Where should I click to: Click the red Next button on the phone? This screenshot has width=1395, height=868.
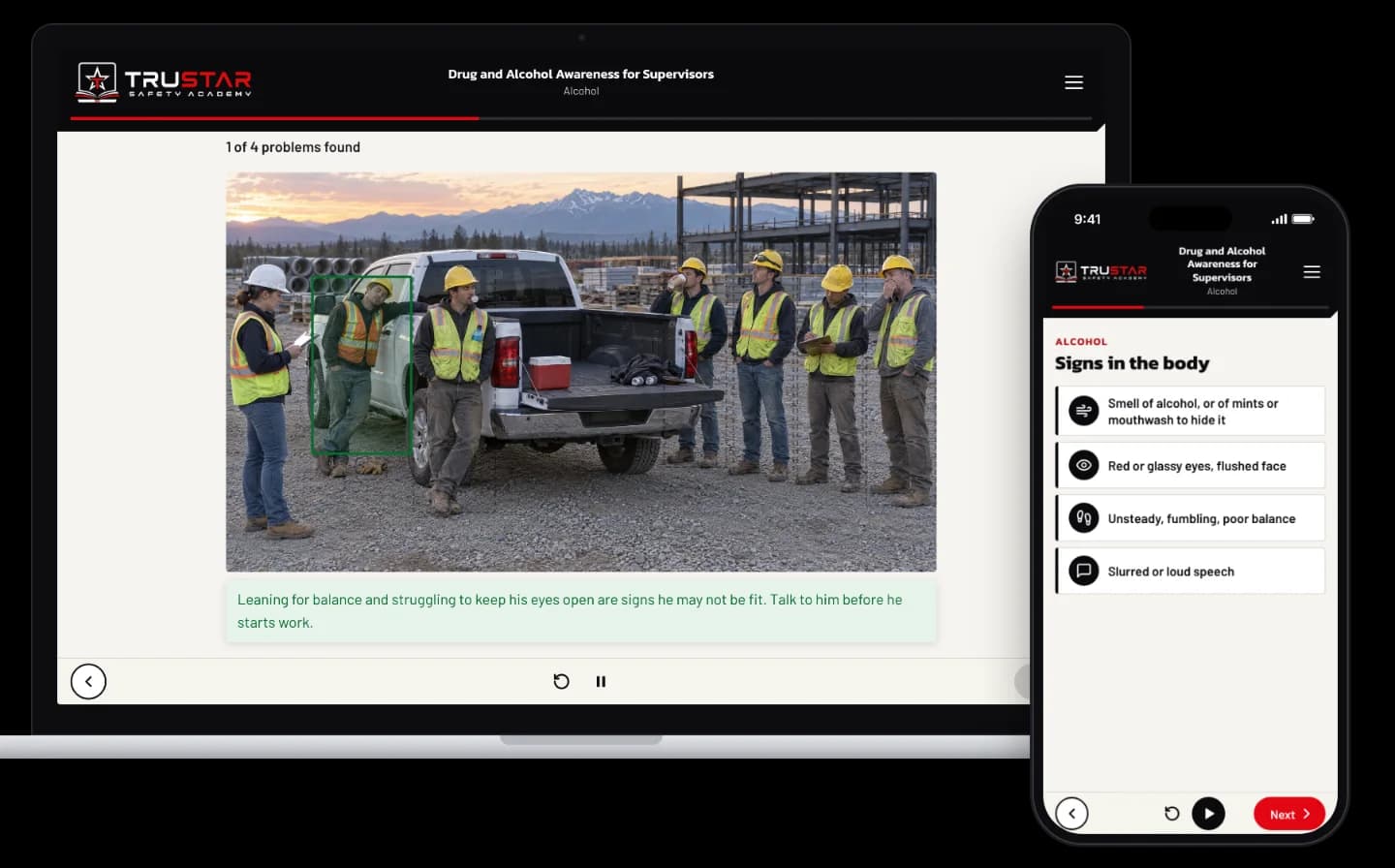click(1288, 814)
